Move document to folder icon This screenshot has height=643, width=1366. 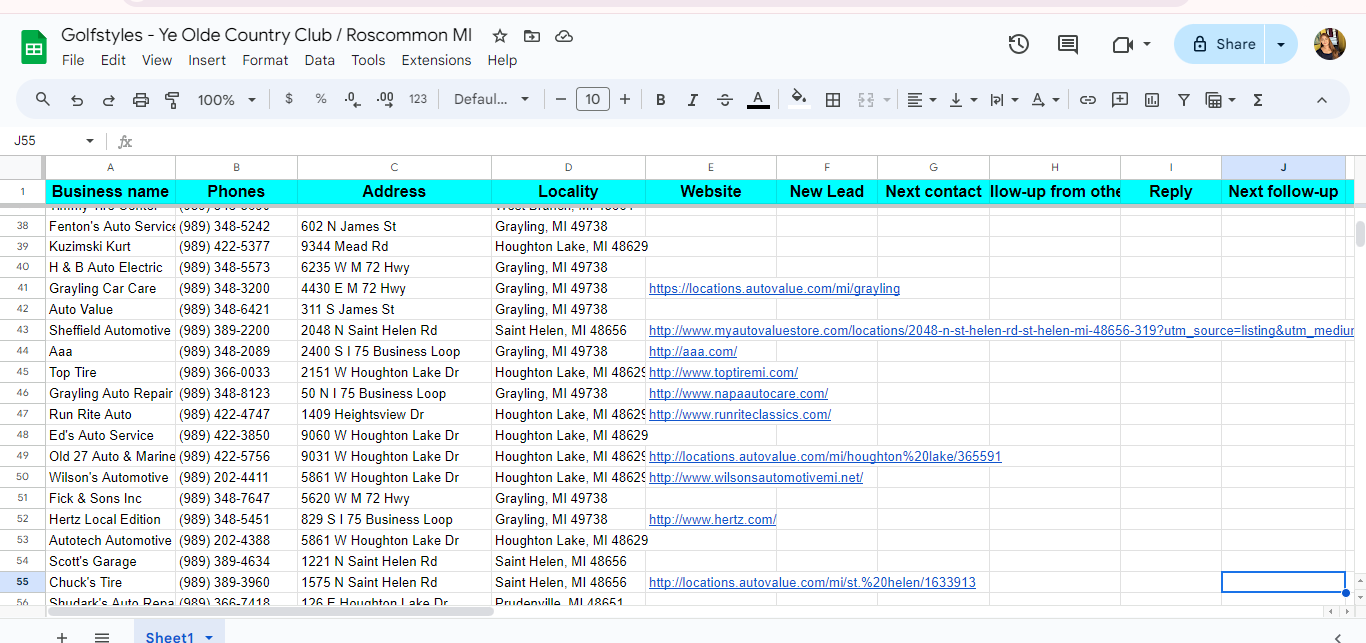[532, 36]
